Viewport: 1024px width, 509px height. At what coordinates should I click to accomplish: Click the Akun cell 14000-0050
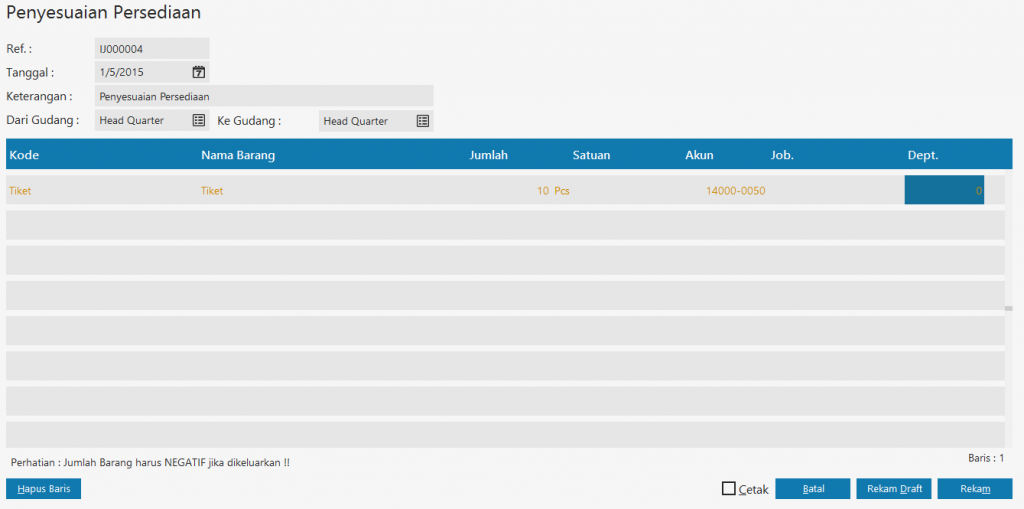735,191
